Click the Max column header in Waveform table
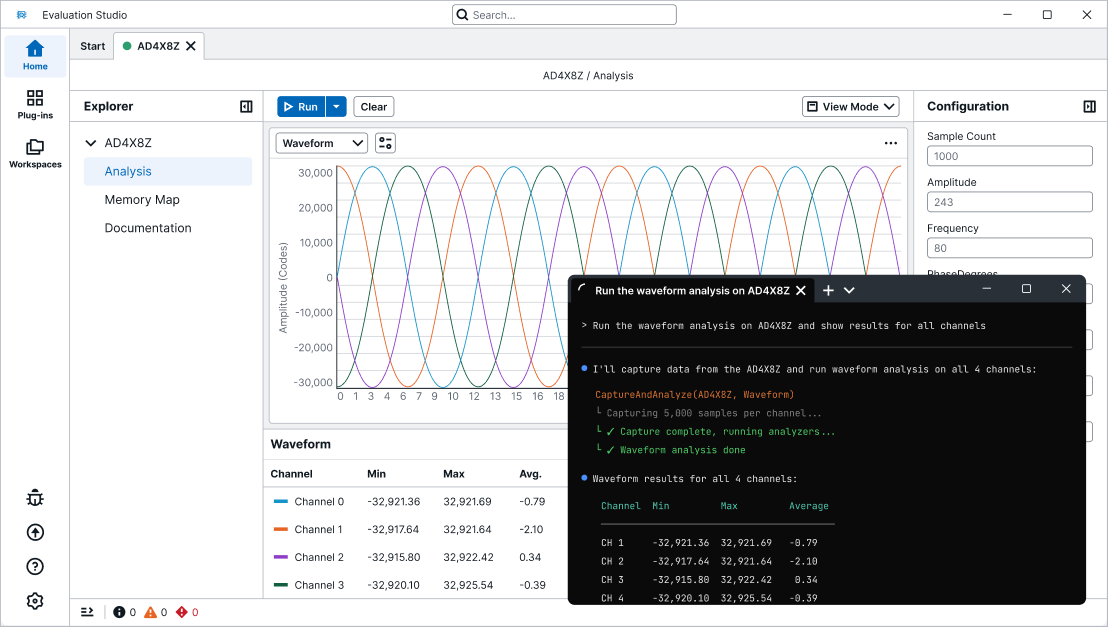 click(454, 474)
